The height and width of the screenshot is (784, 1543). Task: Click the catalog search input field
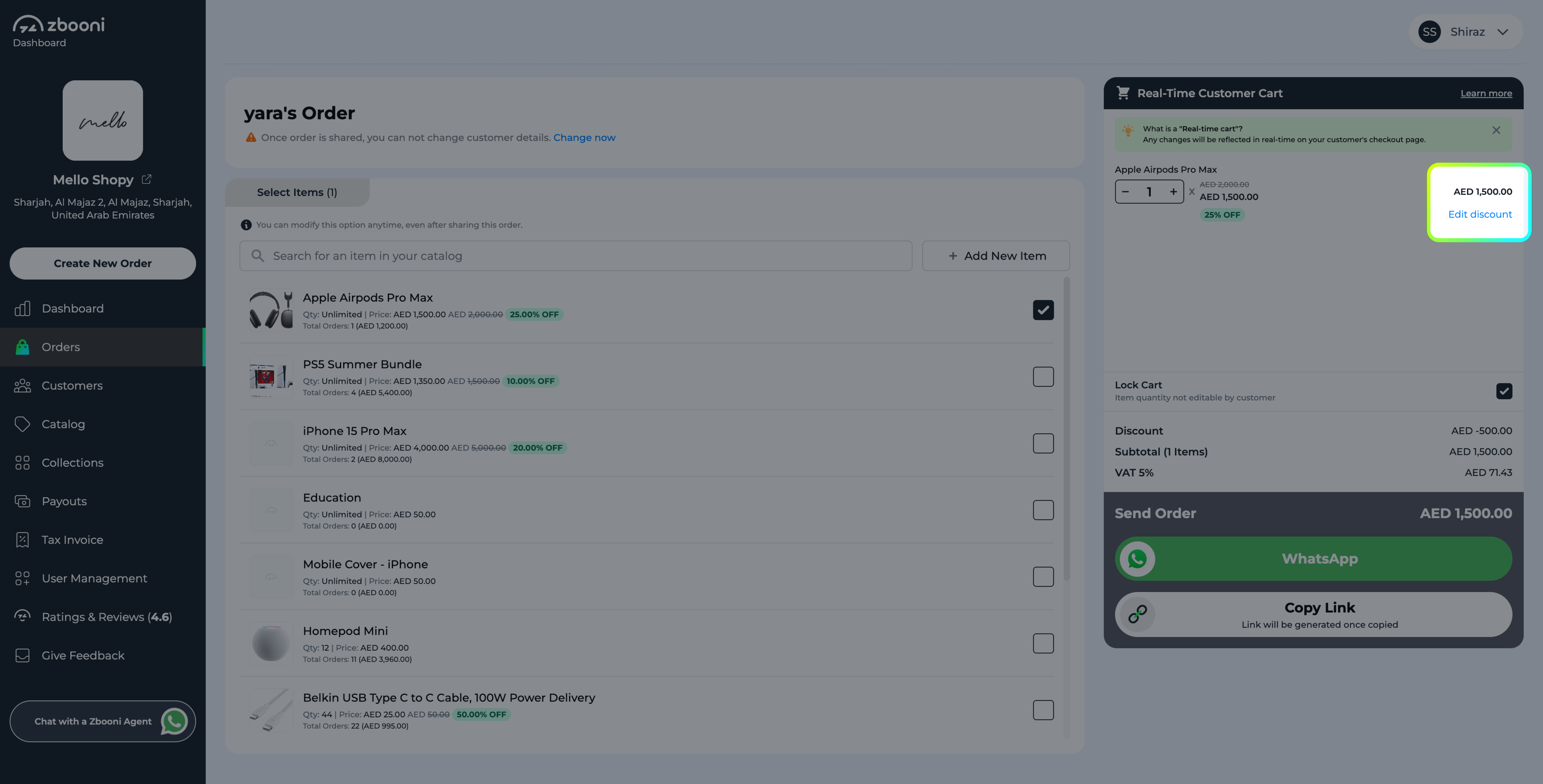point(575,256)
